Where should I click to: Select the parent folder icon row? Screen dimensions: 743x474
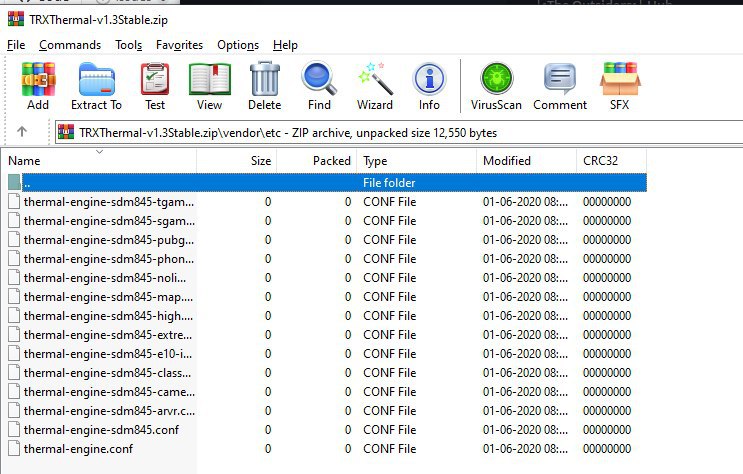14,182
